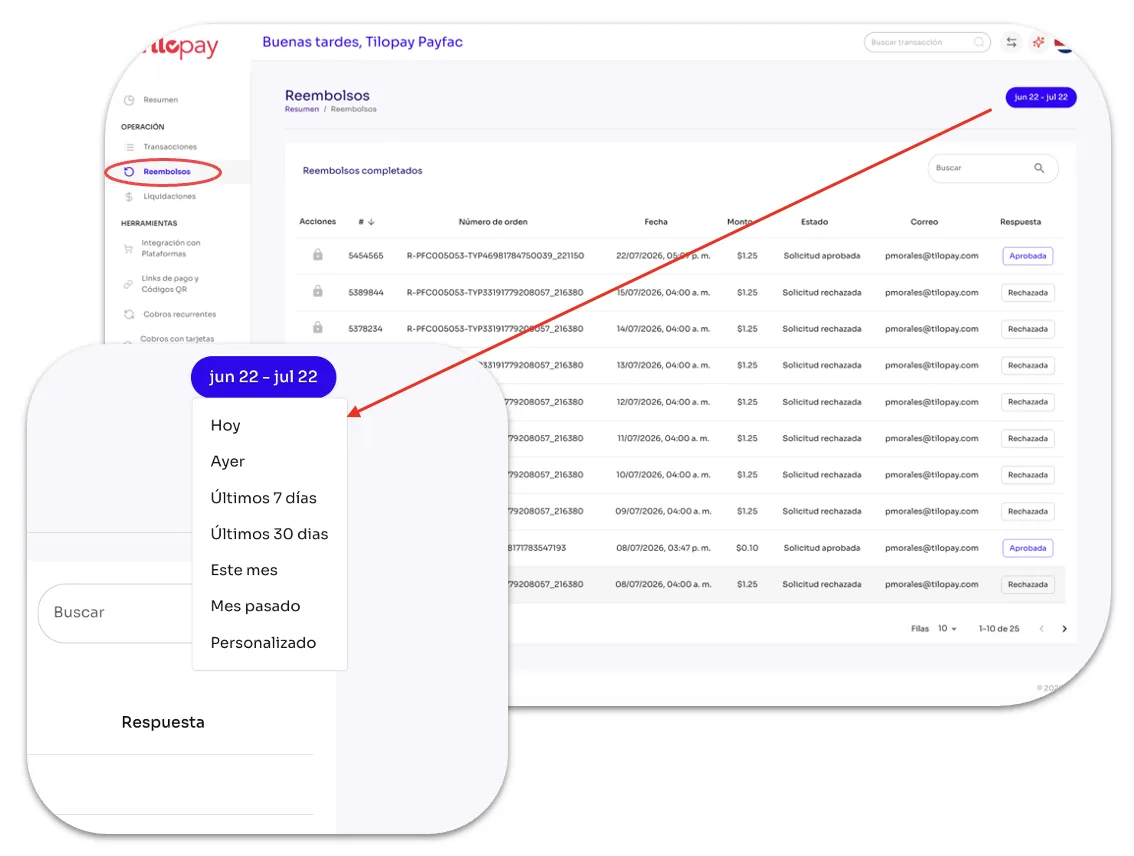Click Aprobada button for order 5454565

coord(1028,256)
